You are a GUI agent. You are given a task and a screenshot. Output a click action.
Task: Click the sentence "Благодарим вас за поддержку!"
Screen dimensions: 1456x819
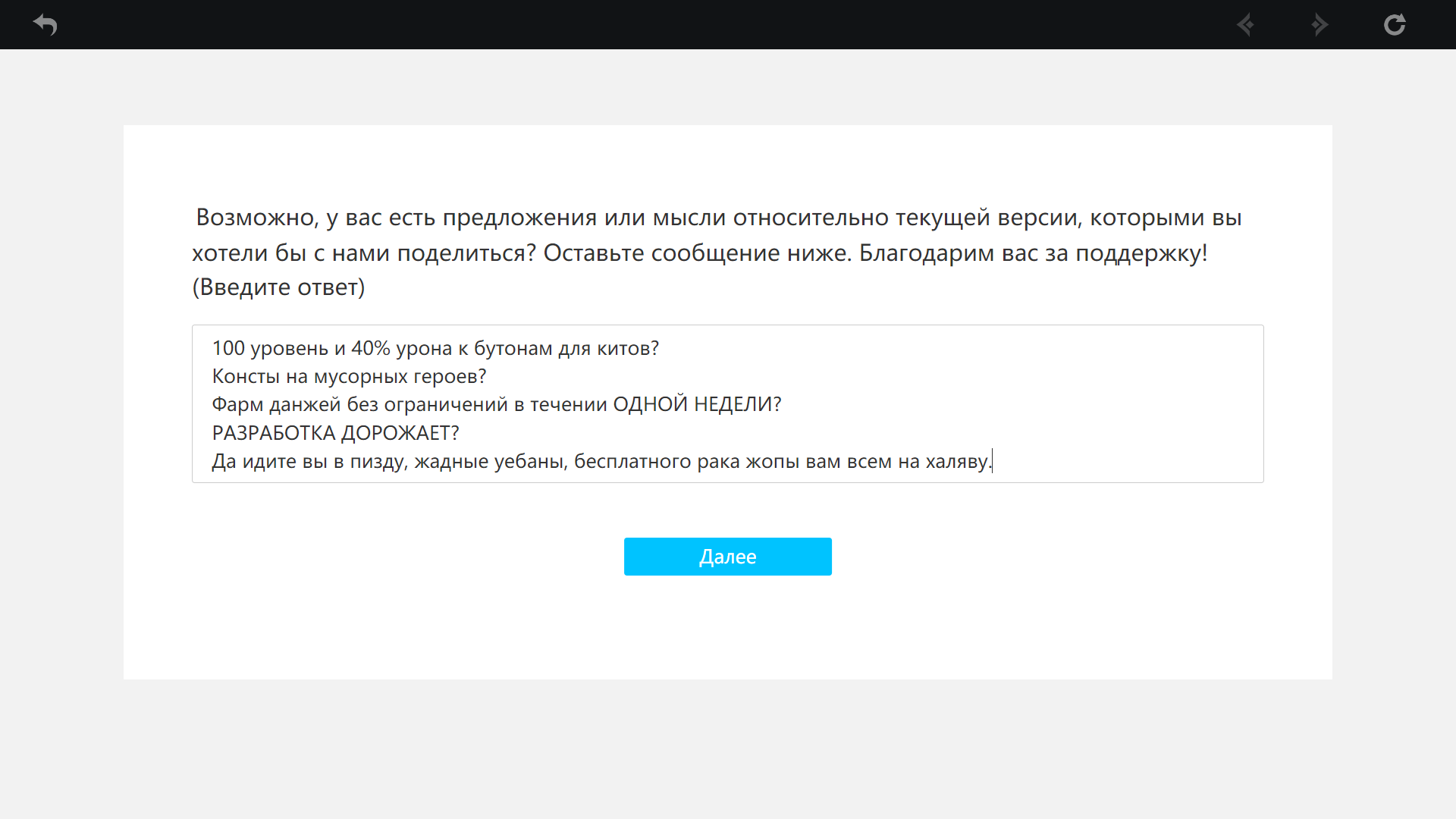[1033, 253]
